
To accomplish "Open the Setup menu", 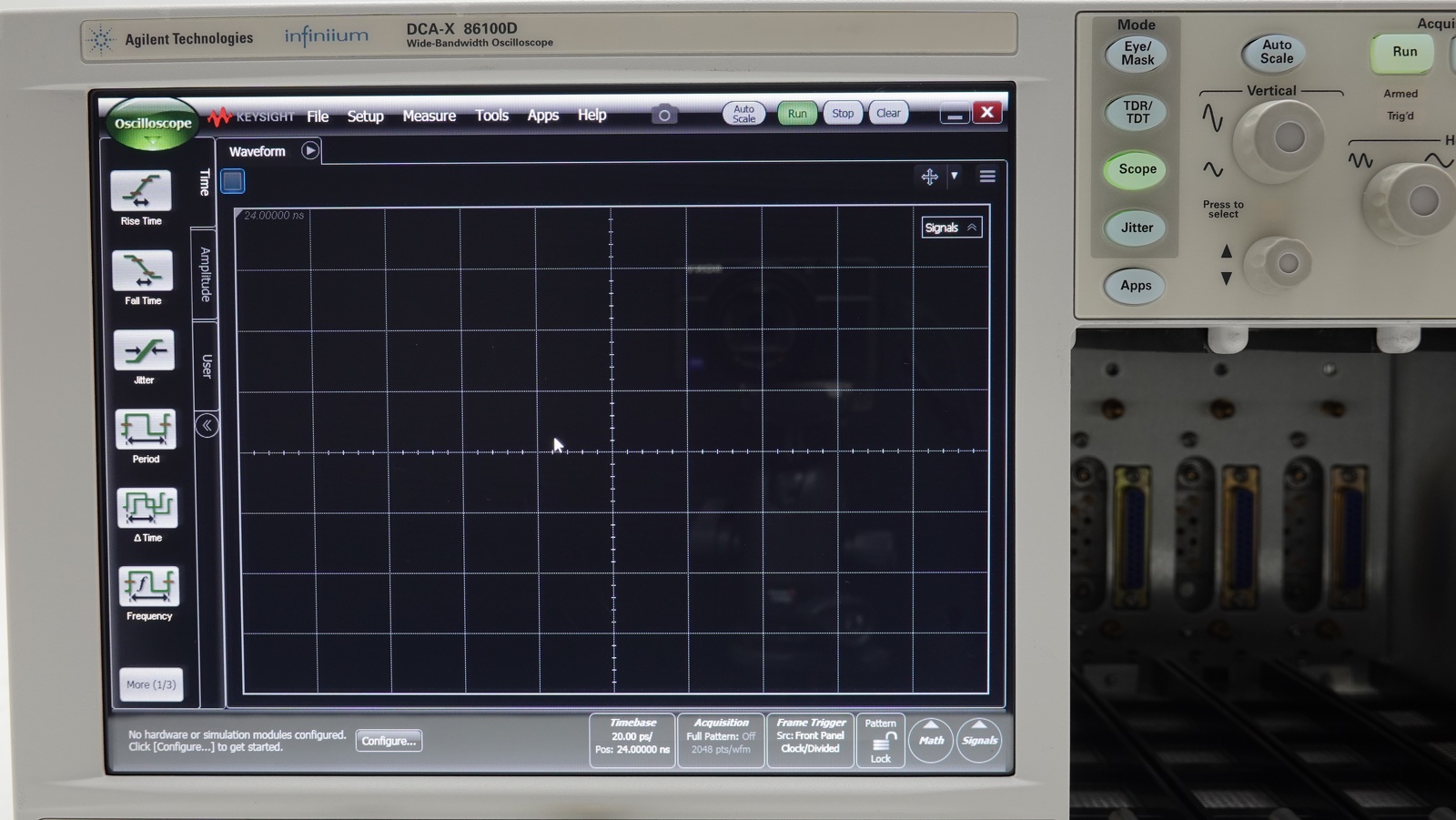I will pos(365,116).
